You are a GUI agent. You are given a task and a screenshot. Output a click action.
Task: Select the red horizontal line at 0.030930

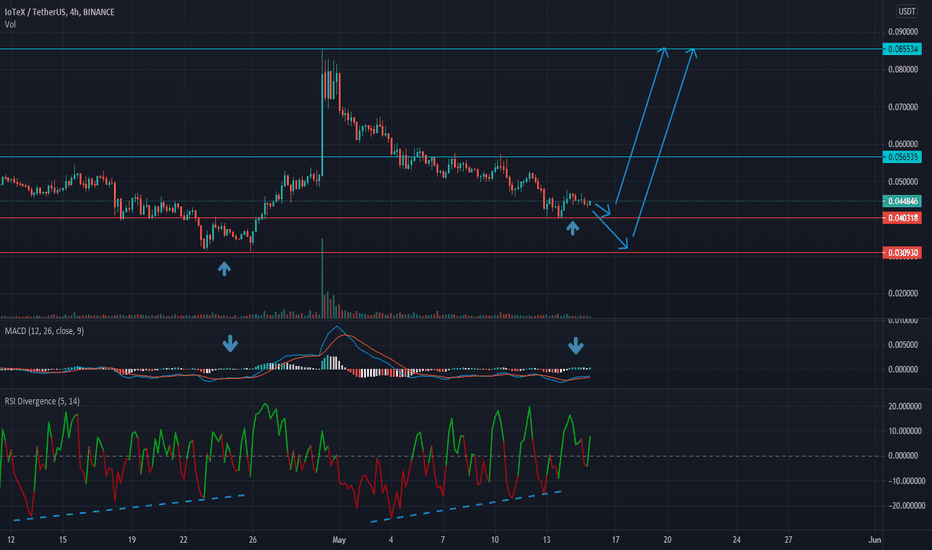(x=441, y=253)
